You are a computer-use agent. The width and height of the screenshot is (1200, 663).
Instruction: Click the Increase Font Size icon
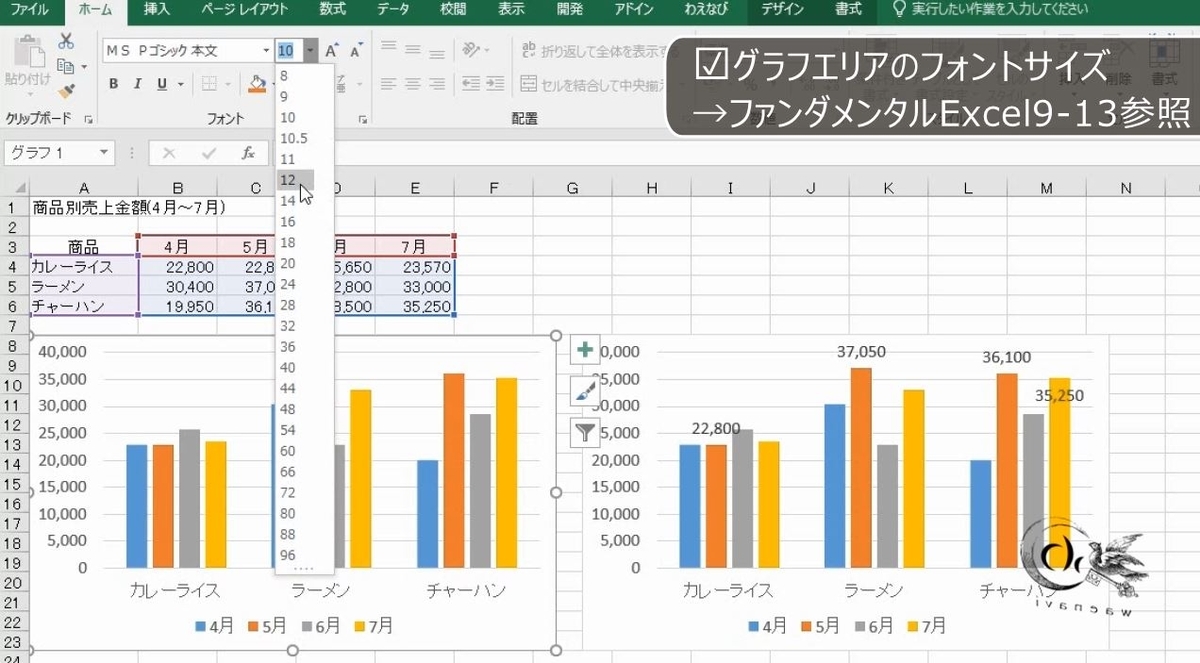point(331,48)
